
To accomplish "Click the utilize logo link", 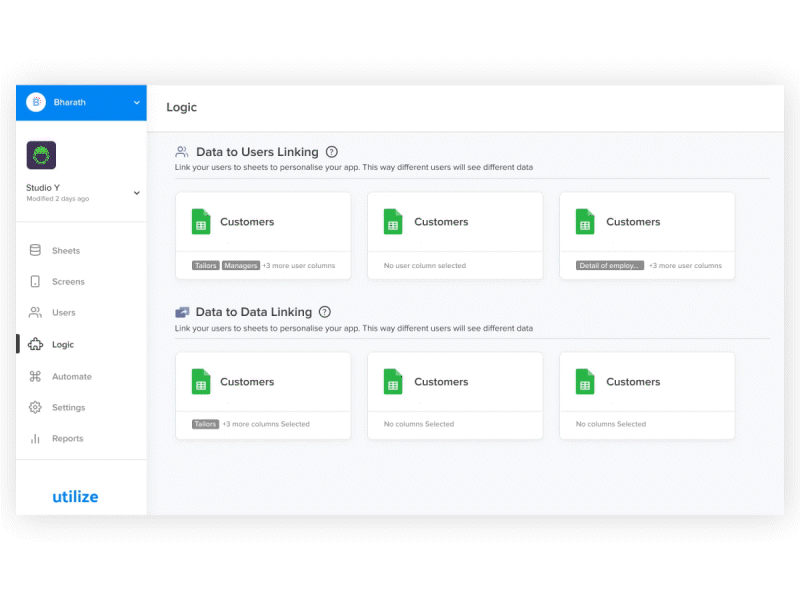I will [76, 496].
